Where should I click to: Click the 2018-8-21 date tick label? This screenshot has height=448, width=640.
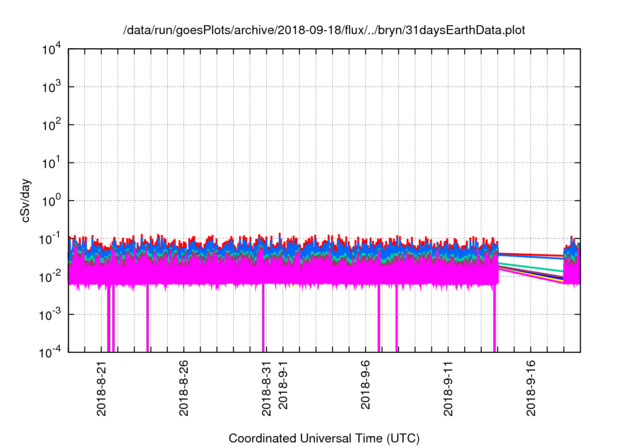pyautogui.click(x=101, y=388)
